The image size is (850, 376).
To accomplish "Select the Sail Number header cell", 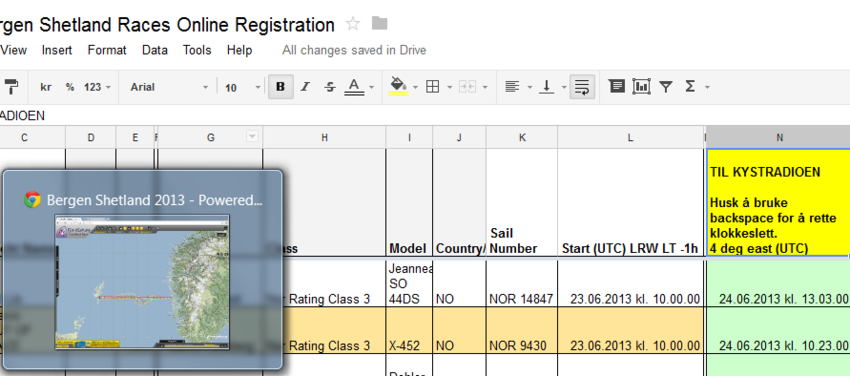I will tap(521, 203).
